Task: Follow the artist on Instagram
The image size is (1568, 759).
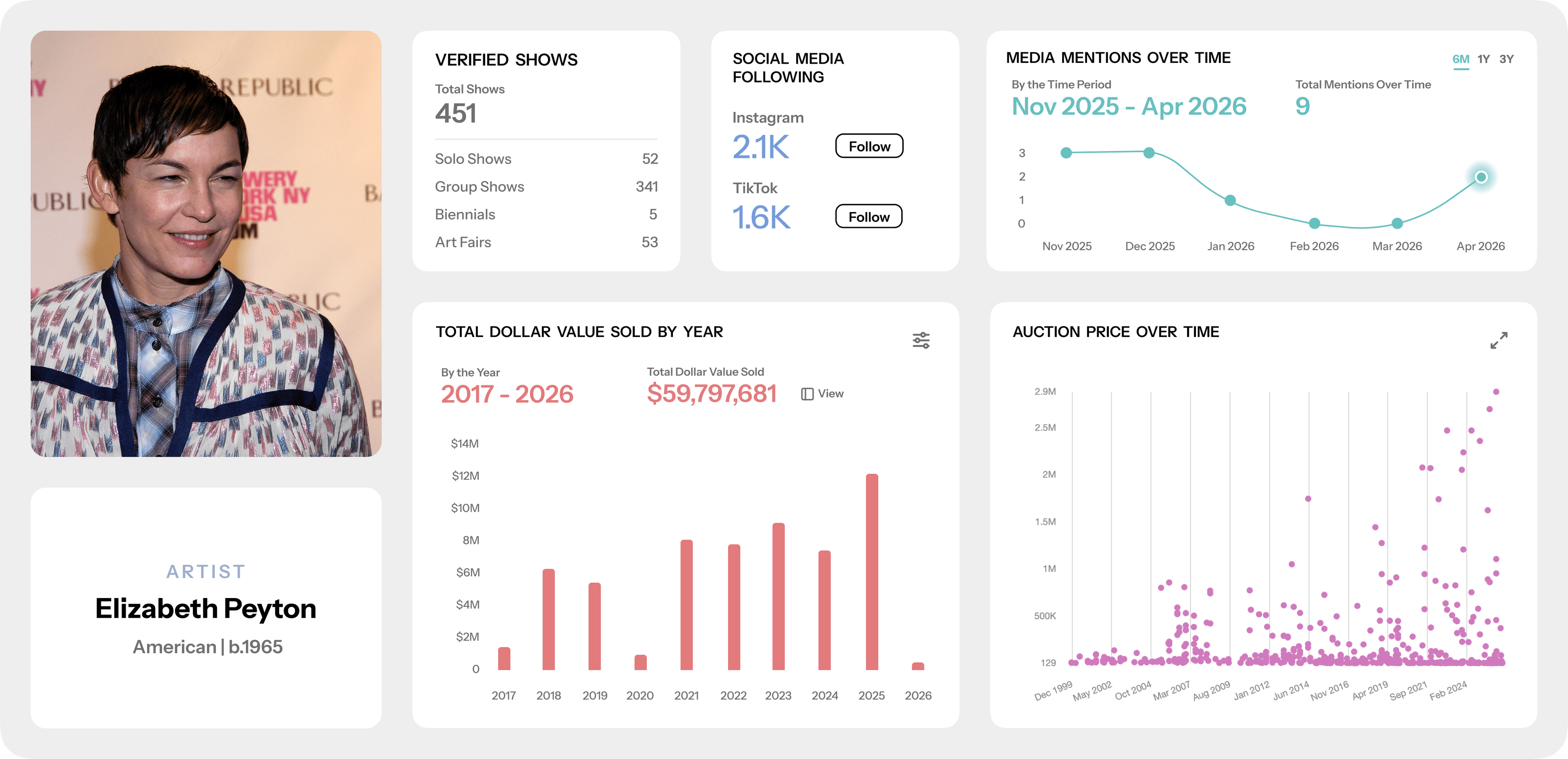Action: pyautogui.click(x=869, y=146)
